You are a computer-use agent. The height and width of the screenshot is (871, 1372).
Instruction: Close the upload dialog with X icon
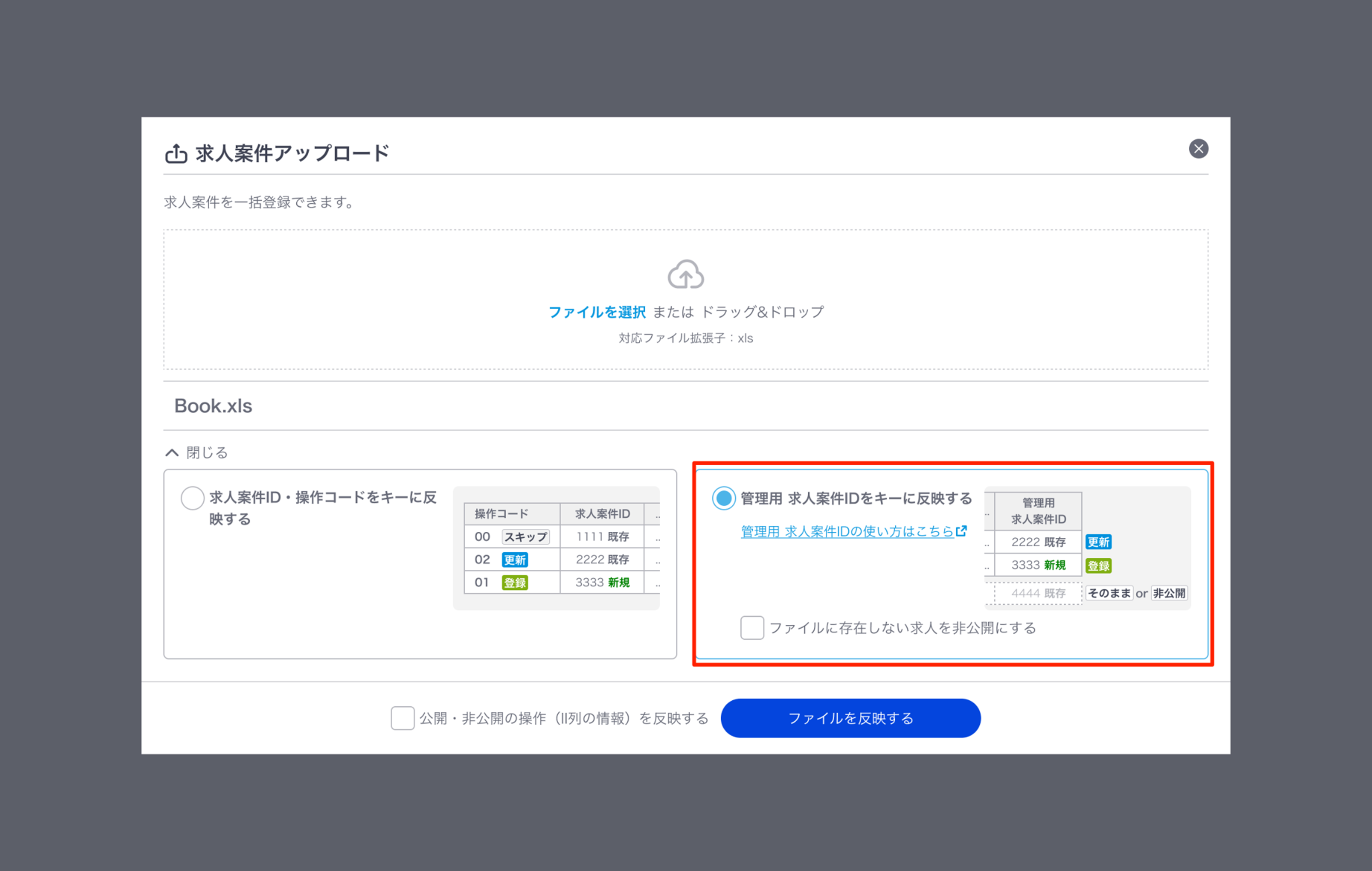tap(1198, 149)
